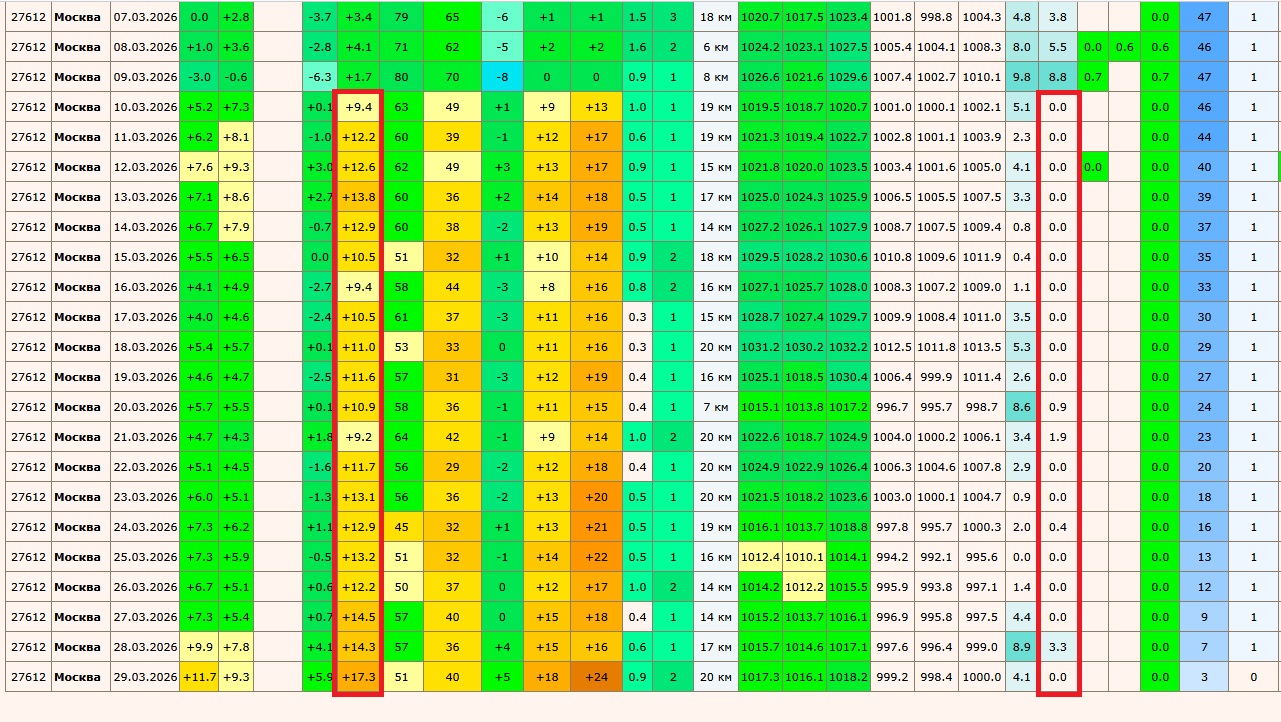Click the 5.5 cell in 08.03.2026 row
This screenshot has height=722, width=1281.
[1057, 47]
